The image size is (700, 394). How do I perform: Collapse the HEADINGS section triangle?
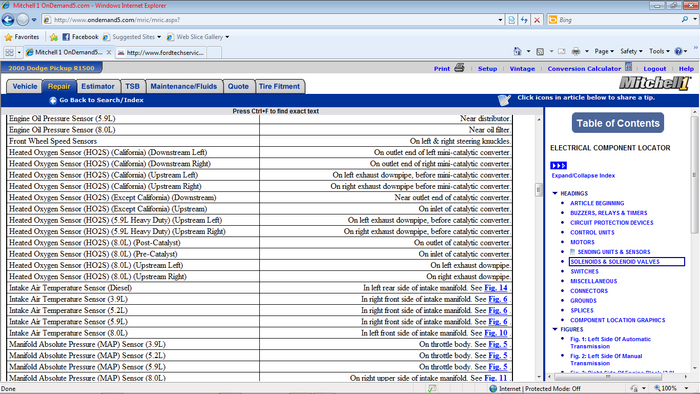(555, 193)
